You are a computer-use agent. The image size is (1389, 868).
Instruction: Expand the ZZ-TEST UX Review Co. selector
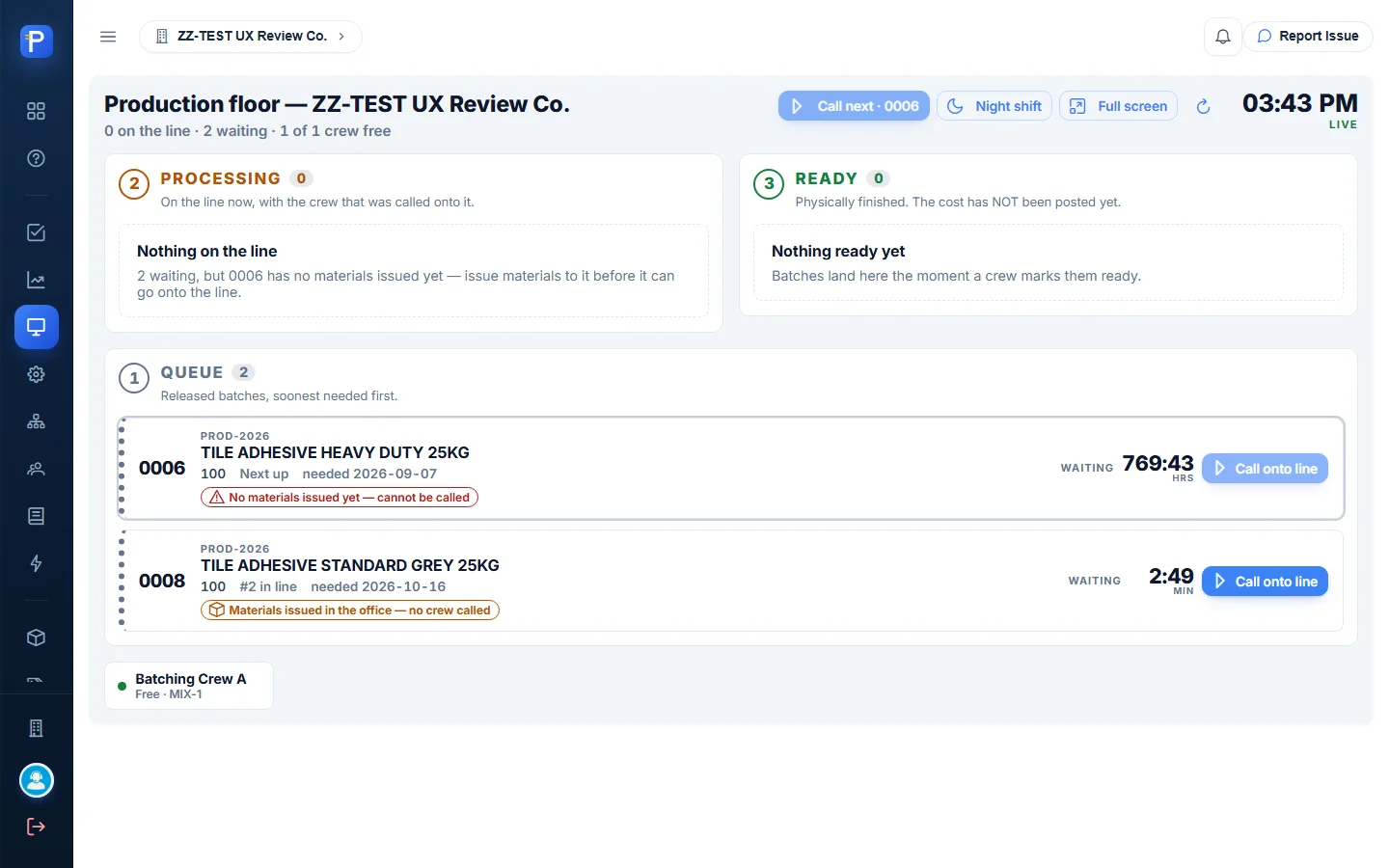pos(251,37)
